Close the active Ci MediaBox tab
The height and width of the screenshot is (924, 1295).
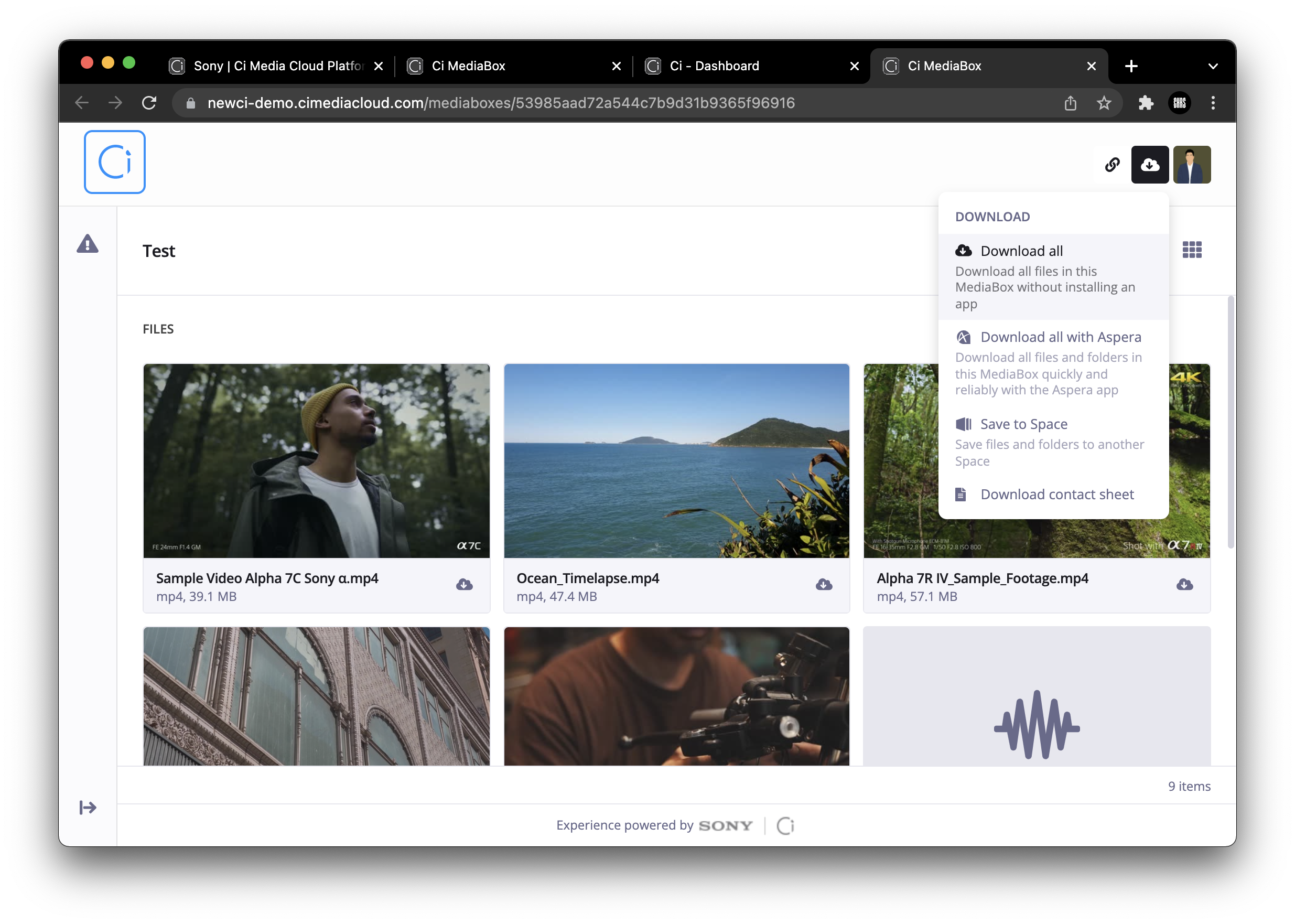click(1091, 66)
